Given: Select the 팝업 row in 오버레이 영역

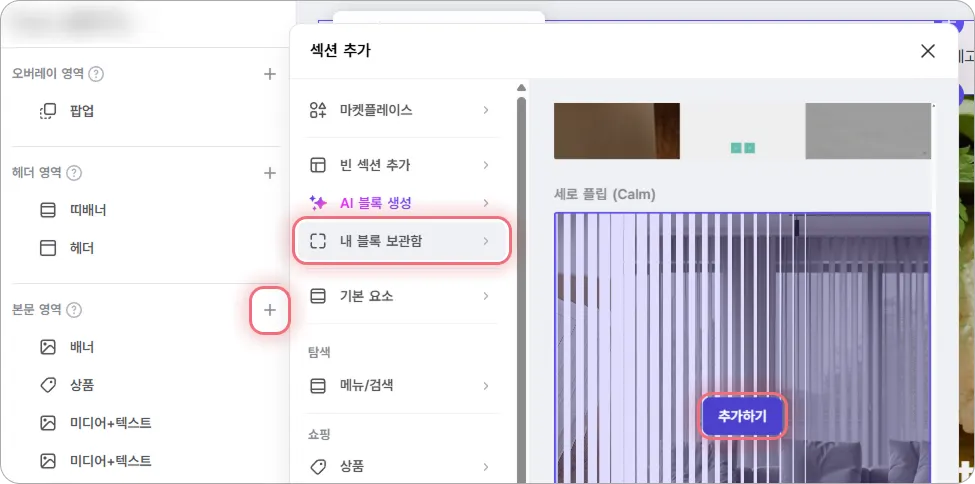Looking at the screenshot, I should 144,111.
